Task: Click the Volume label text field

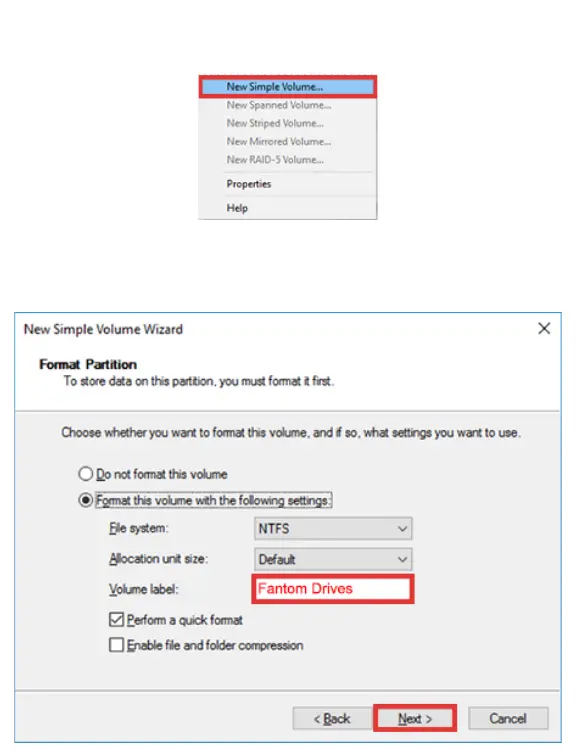Action: (x=333, y=589)
